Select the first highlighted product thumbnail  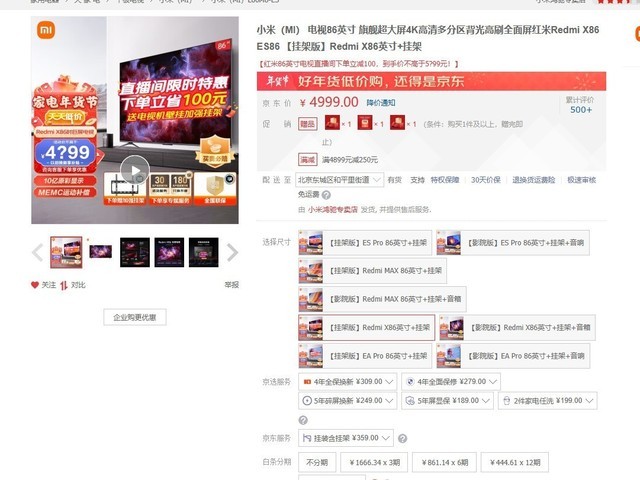coord(66,252)
